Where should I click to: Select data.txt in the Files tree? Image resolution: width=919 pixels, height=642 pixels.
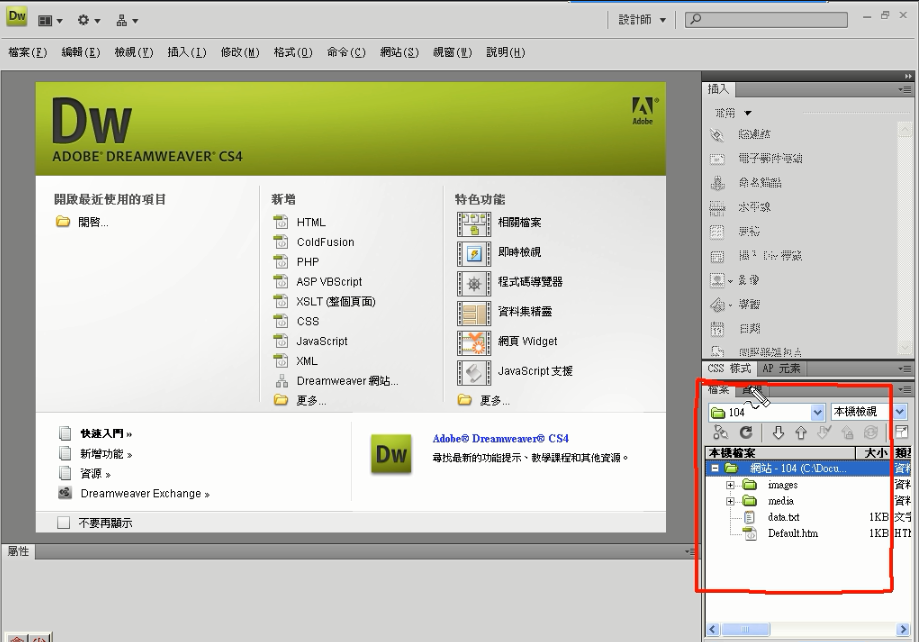(784, 517)
